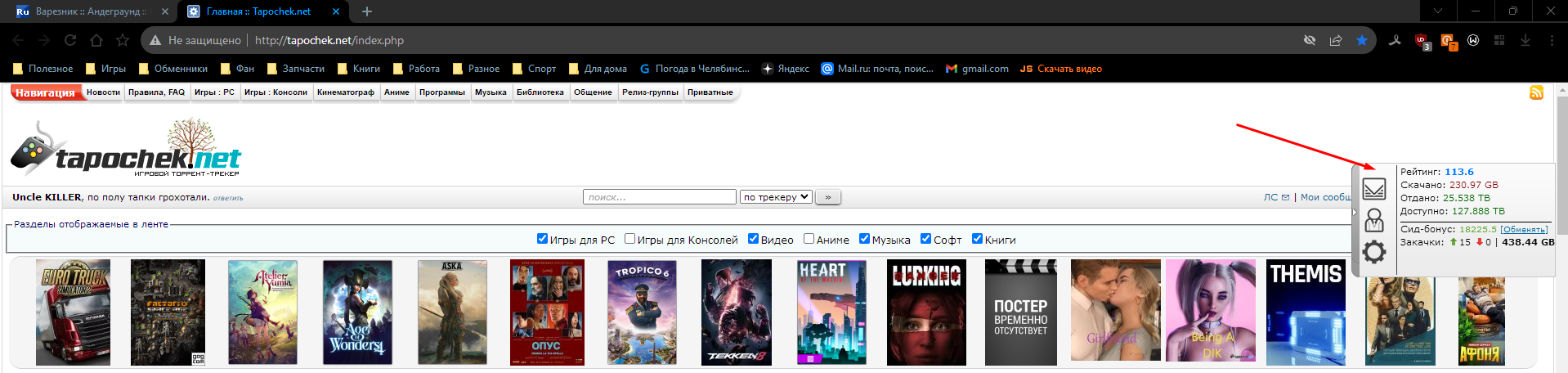Viewport: 1568px width, 373px height.
Task: Click the user profile icon in side panel
Action: (1373, 220)
